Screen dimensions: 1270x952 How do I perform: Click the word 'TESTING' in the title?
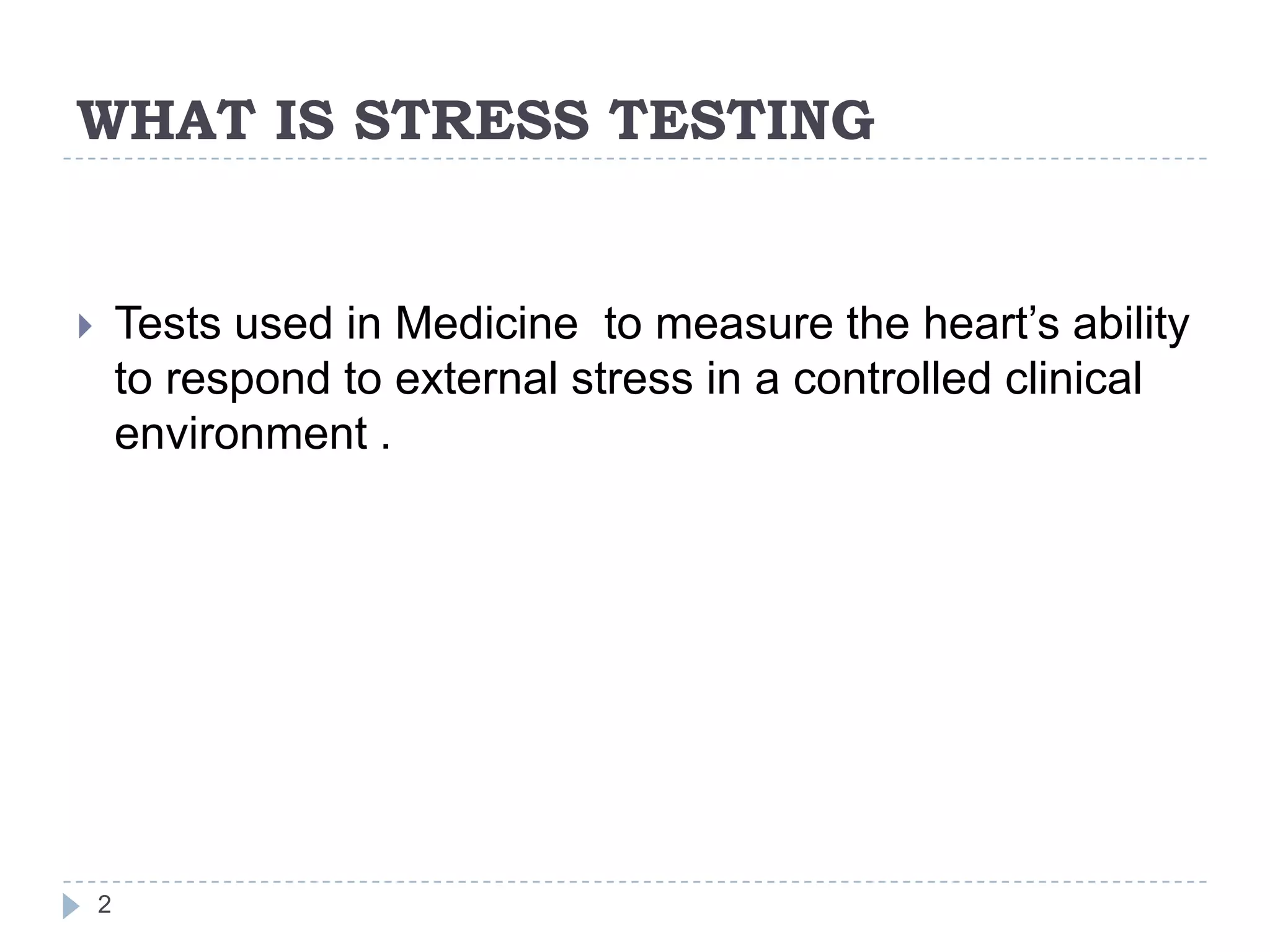tap(741, 121)
